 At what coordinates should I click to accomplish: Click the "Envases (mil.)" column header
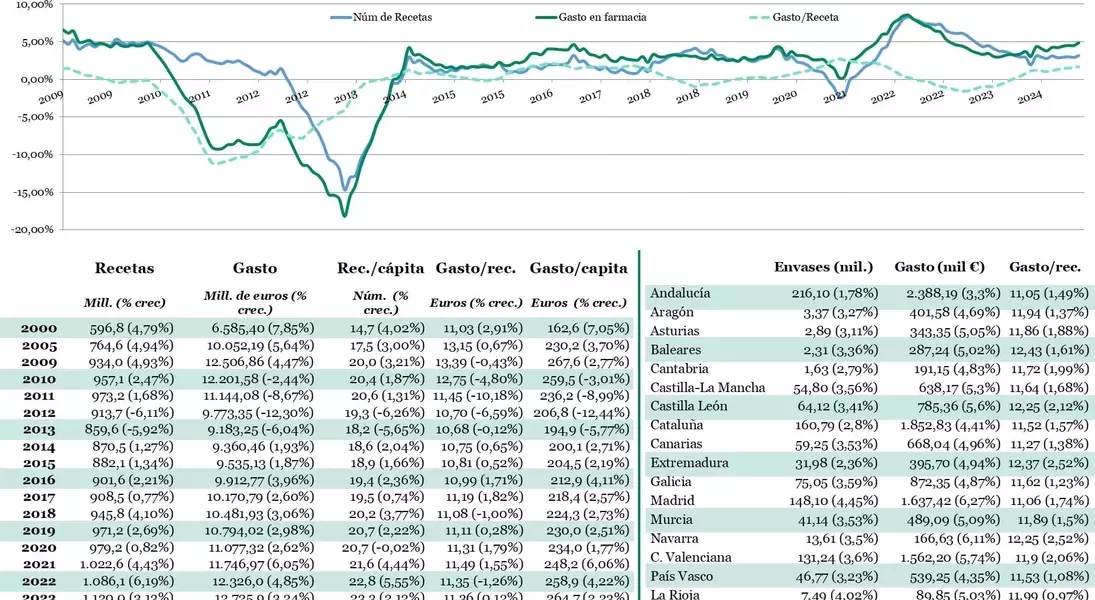[x=824, y=267]
